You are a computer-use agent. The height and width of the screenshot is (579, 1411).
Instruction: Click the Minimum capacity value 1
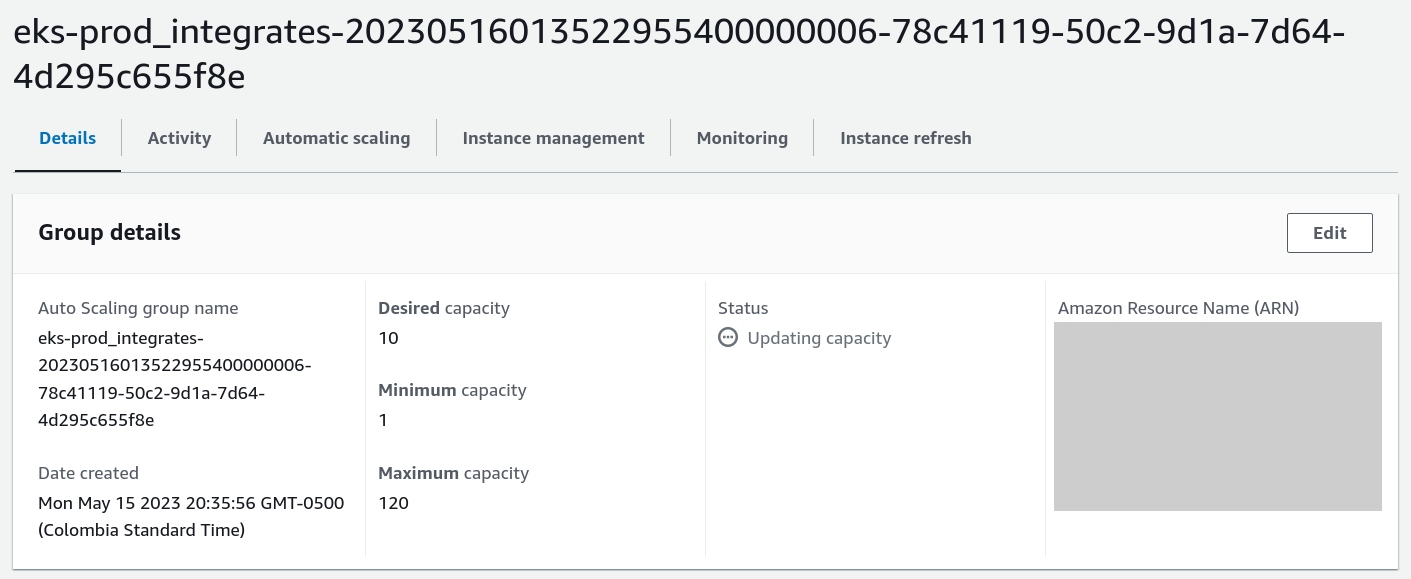point(384,420)
